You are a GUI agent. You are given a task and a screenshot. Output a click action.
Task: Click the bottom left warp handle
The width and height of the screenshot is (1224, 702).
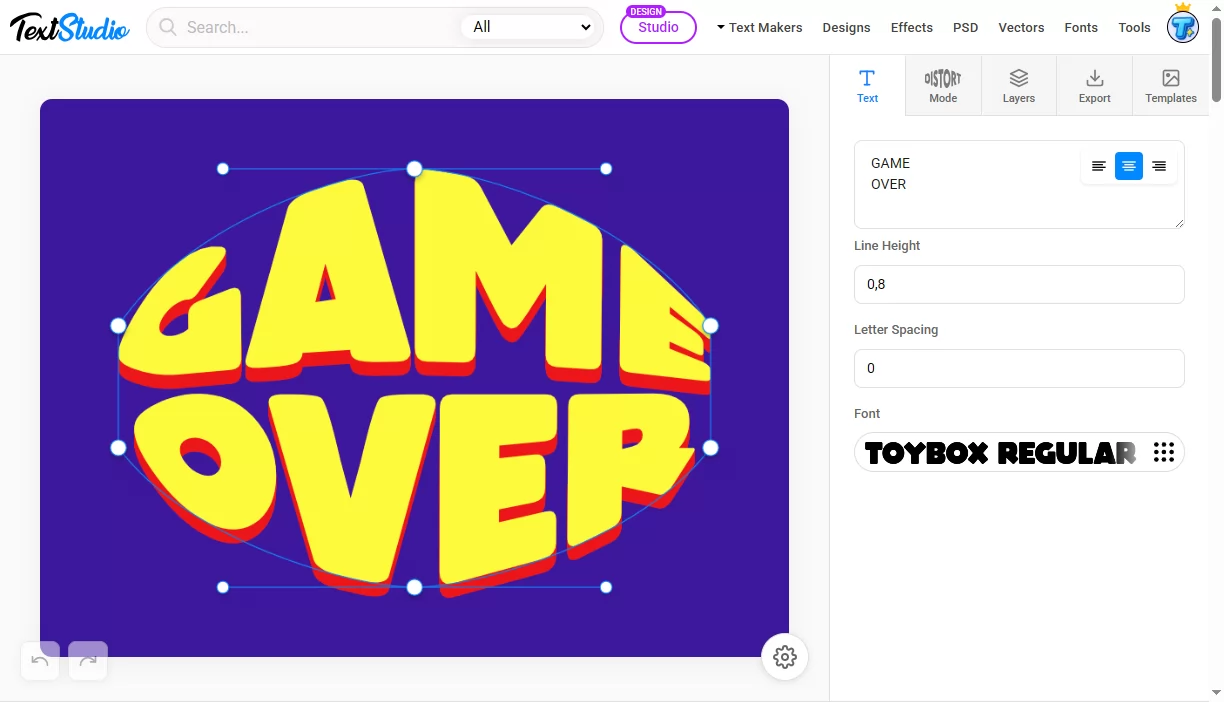[x=223, y=587]
